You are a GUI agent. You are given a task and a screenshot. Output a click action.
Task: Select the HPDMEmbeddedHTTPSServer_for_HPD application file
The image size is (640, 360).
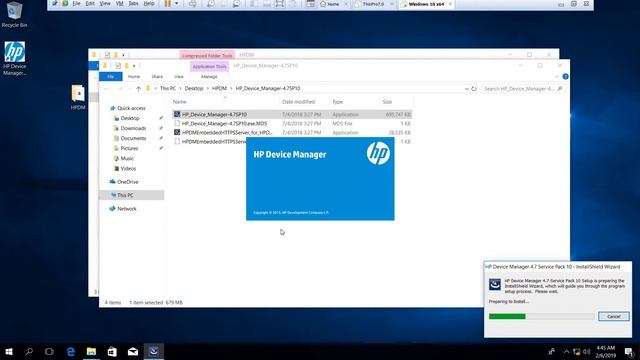coord(292,133)
